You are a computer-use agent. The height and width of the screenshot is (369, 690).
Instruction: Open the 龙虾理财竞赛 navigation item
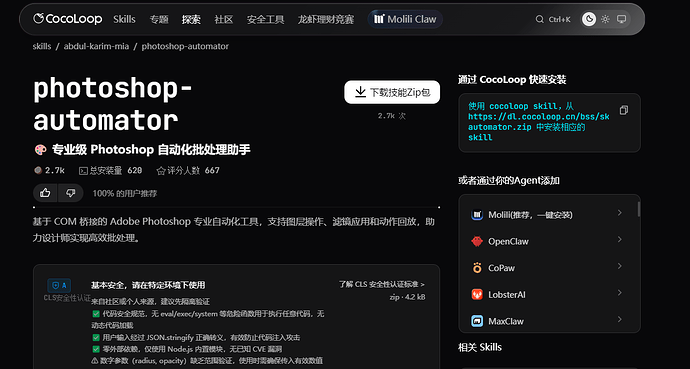[x=326, y=19]
